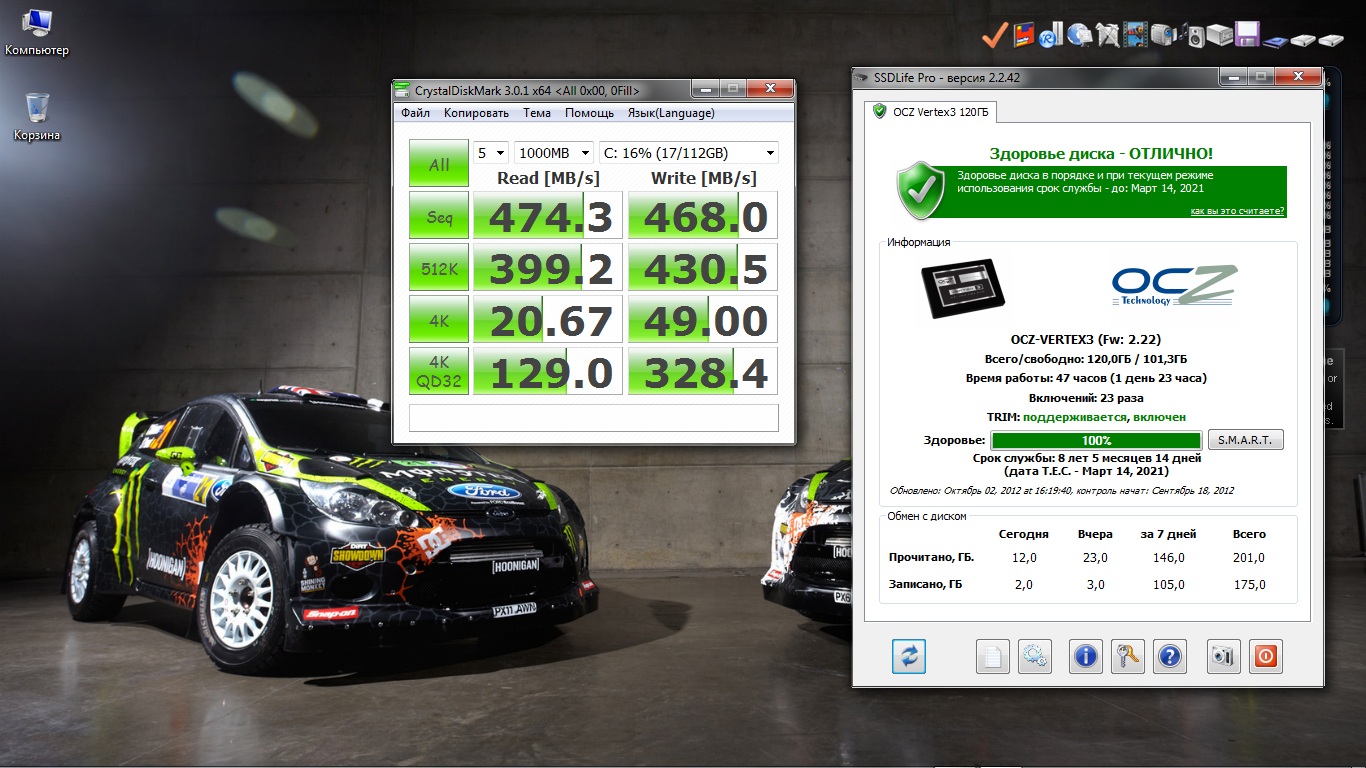The image size is (1366, 768).
Task: Open the Тема menu
Action: click(537, 113)
